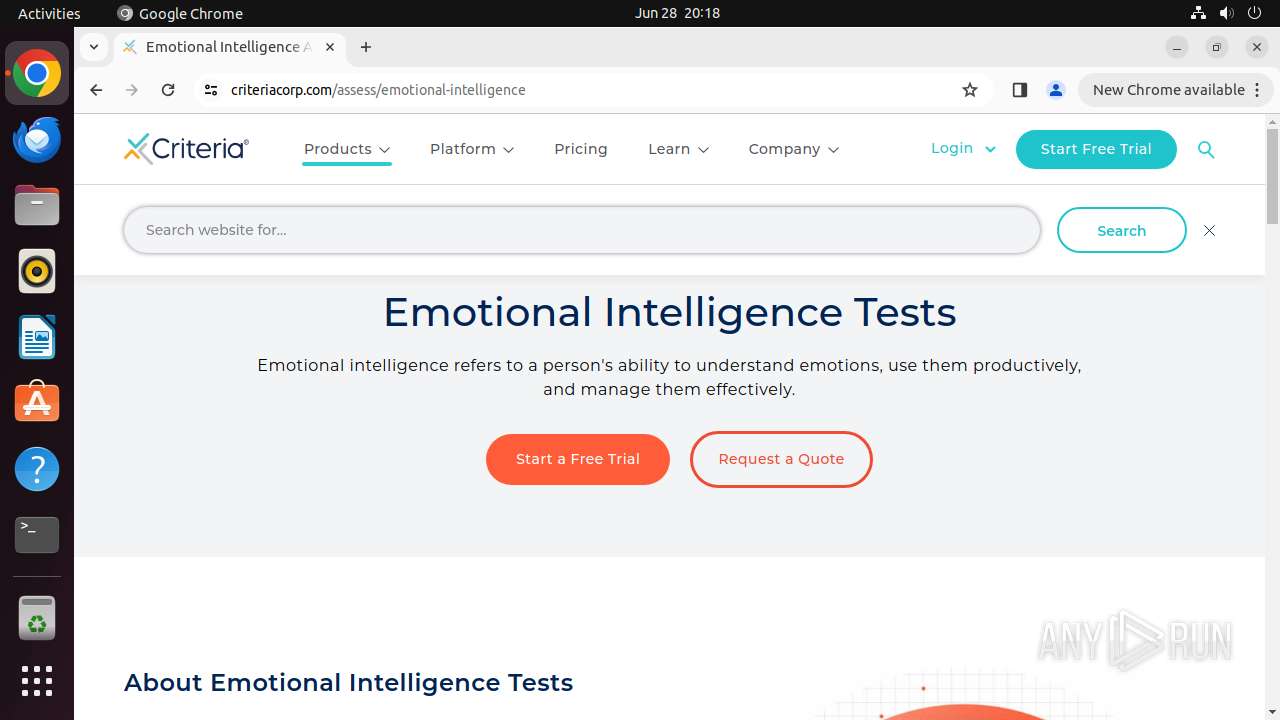Expand the Products menu
1280x720 pixels.
tap(347, 149)
